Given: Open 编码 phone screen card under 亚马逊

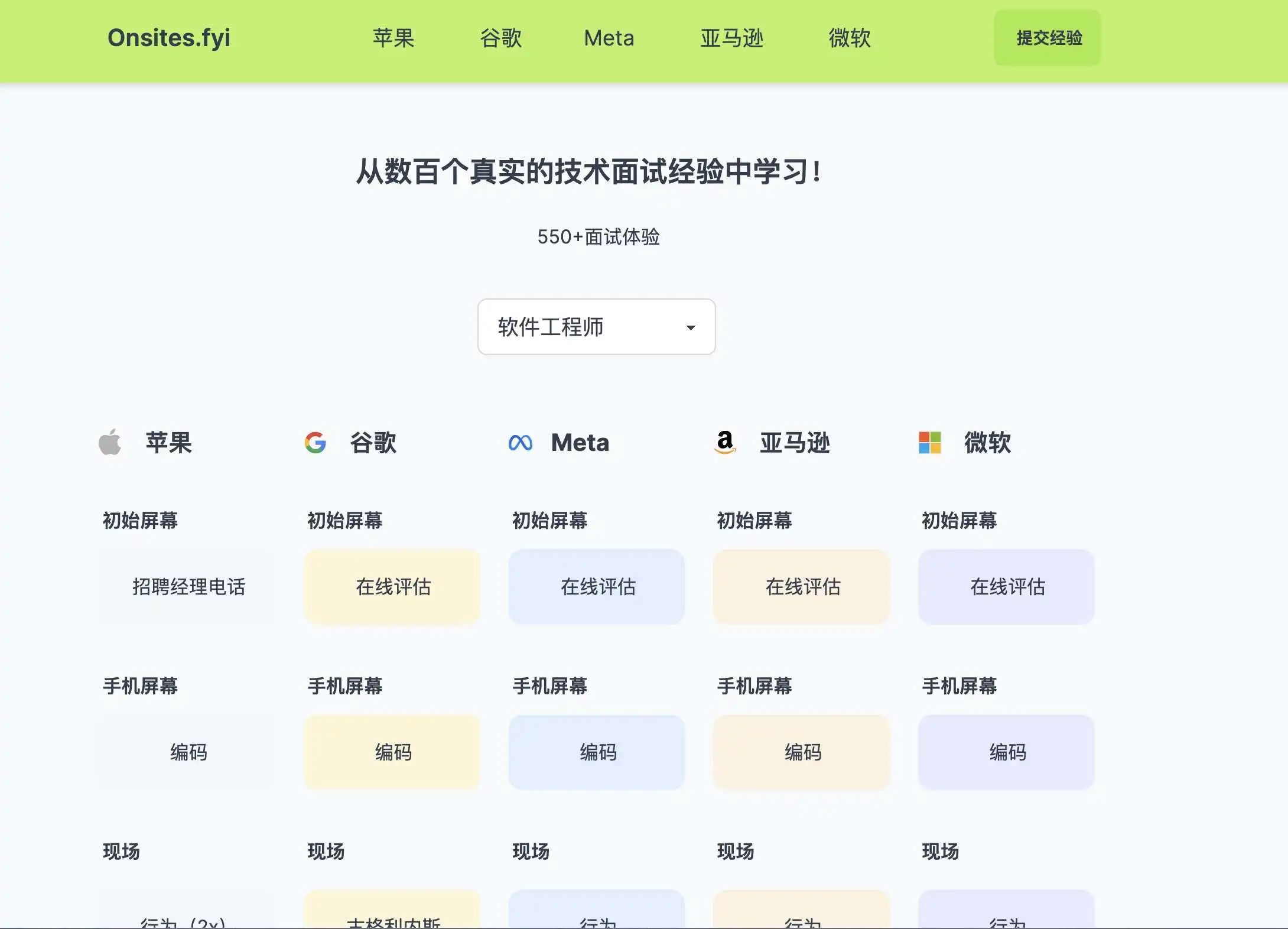Looking at the screenshot, I should click(x=802, y=752).
